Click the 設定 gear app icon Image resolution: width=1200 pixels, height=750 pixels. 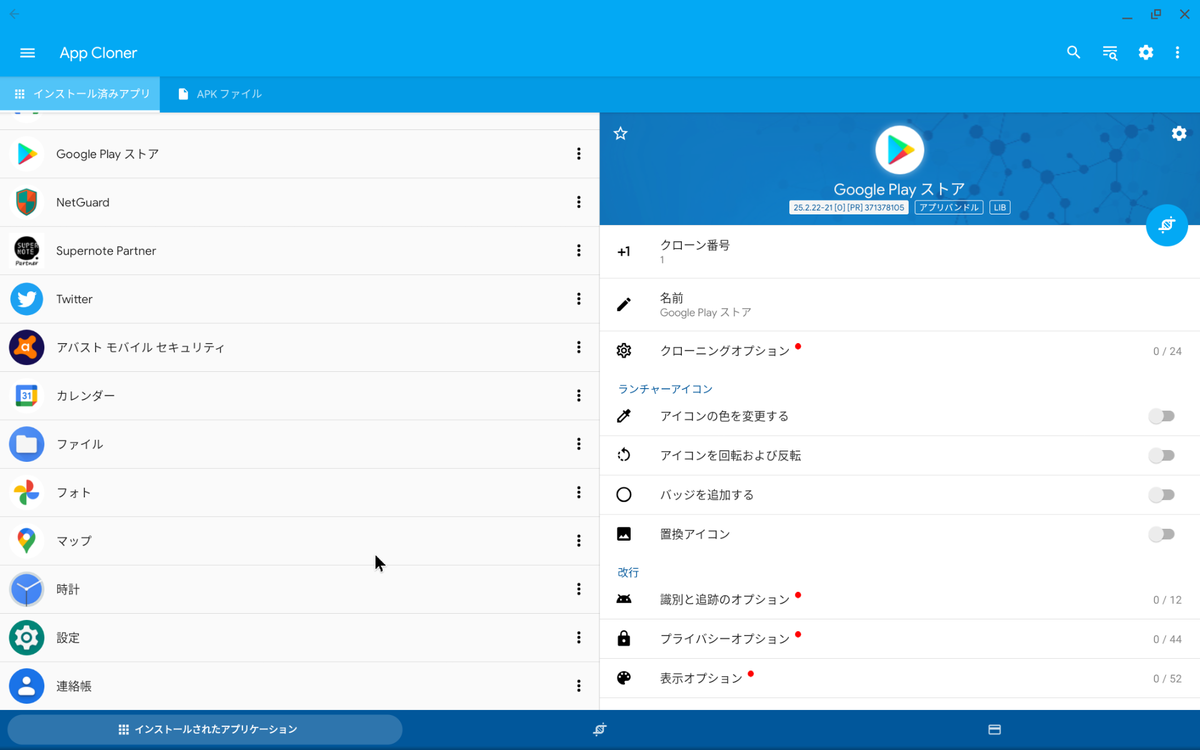coord(27,637)
